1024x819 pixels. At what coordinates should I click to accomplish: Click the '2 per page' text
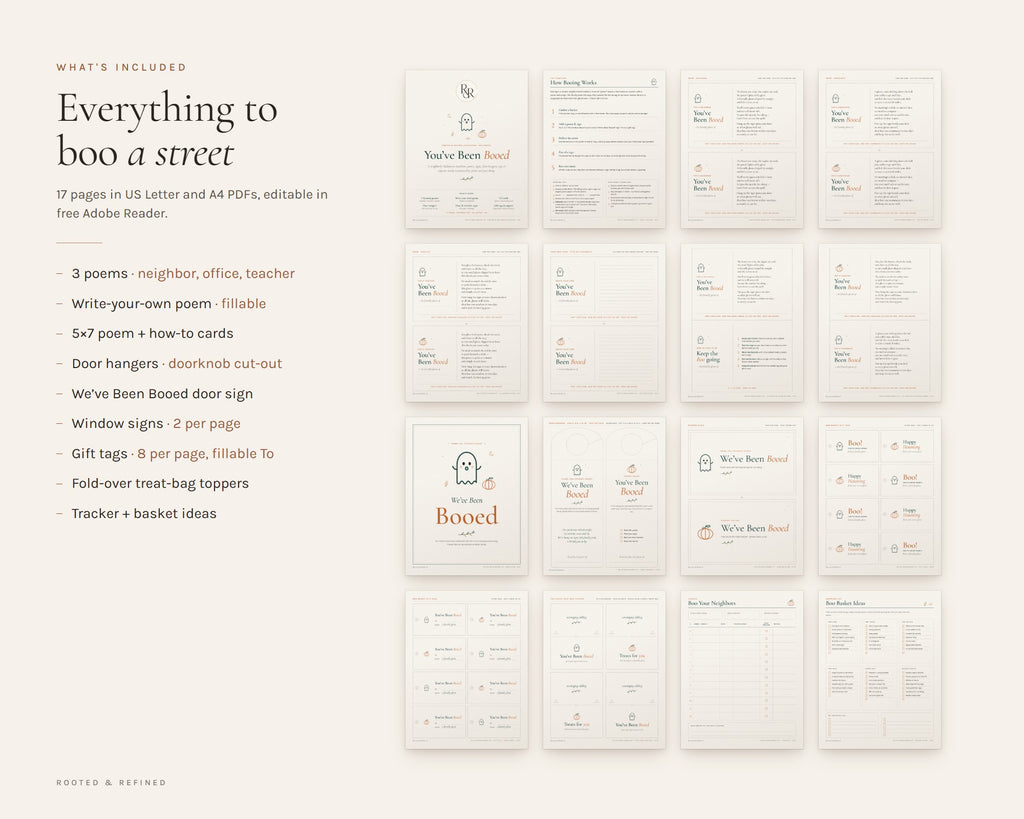click(x=206, y=424)
